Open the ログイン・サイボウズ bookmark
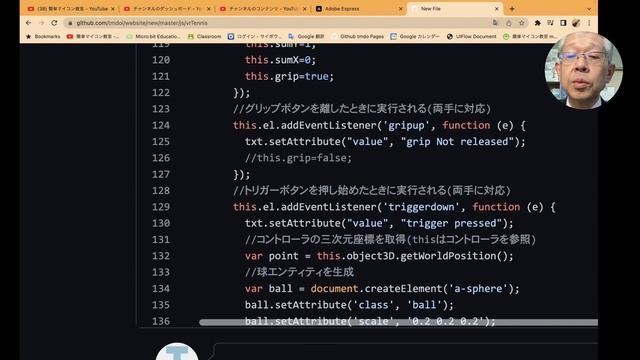The height and width of the screenshot is (360, 640). (x=255, y=36)
